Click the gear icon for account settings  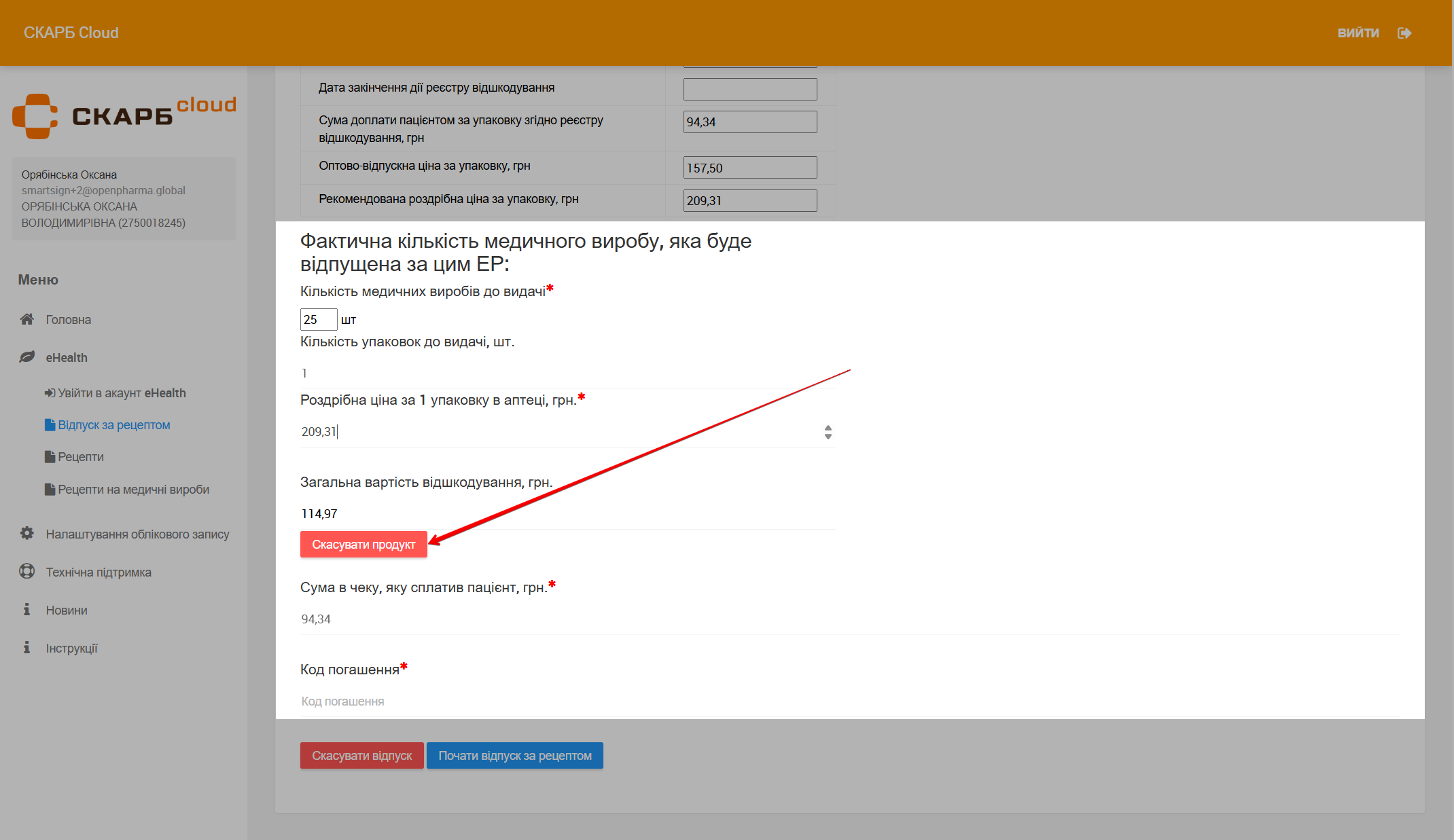[27, 534]
